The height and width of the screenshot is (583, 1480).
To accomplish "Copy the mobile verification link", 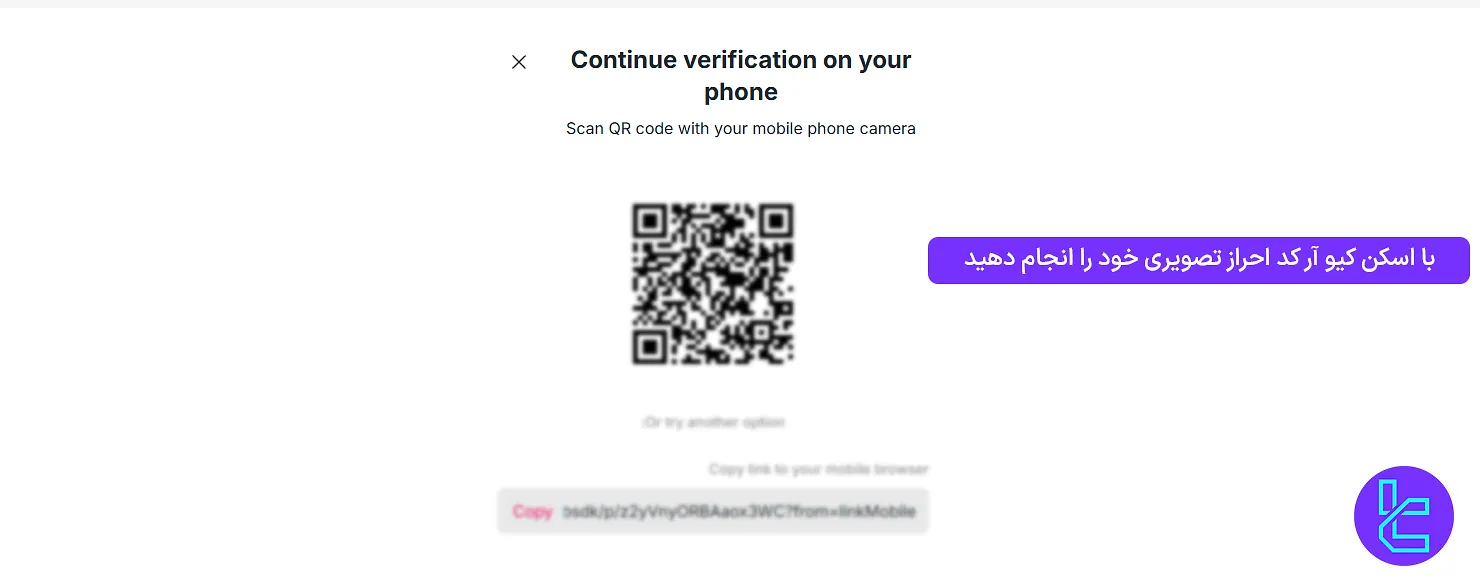I will click(533, 511).
